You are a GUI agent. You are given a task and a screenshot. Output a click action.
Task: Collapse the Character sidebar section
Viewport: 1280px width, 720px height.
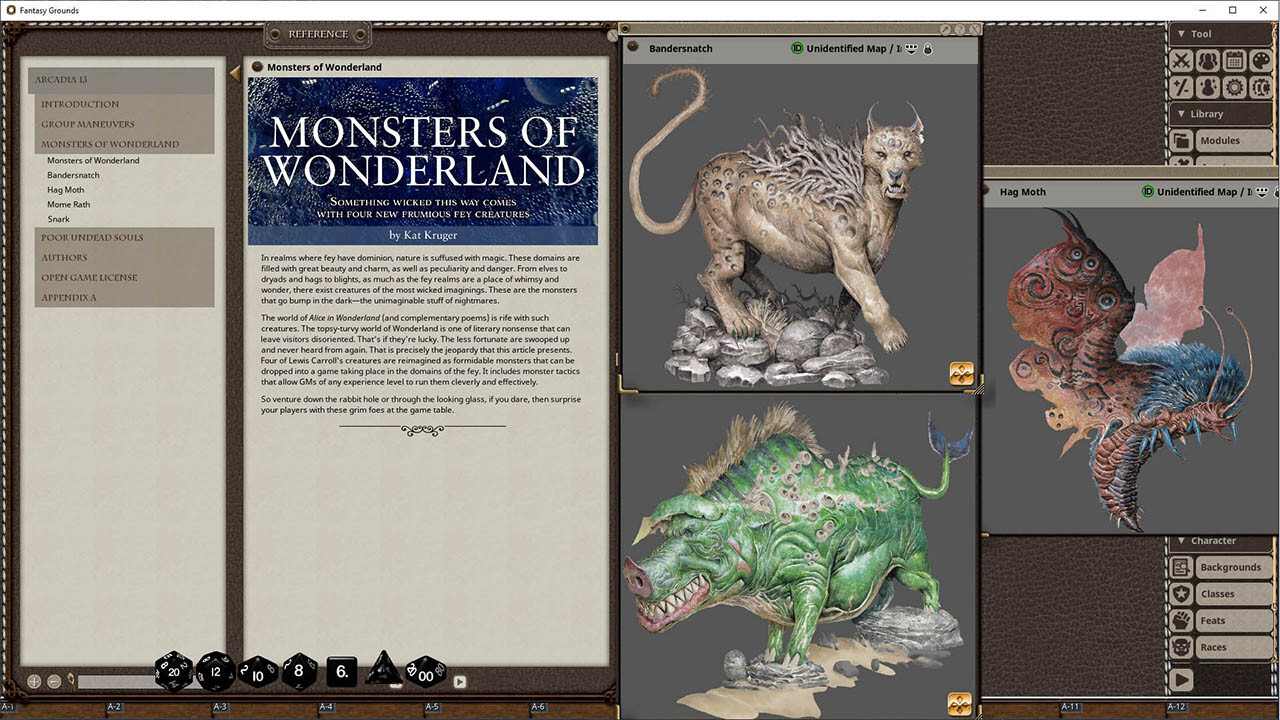pos(1180,541)
